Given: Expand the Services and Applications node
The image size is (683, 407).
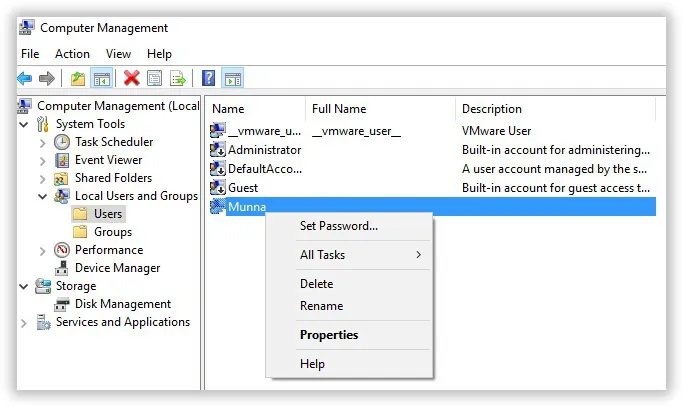Looking at the screenshot, I should [24, 322].
